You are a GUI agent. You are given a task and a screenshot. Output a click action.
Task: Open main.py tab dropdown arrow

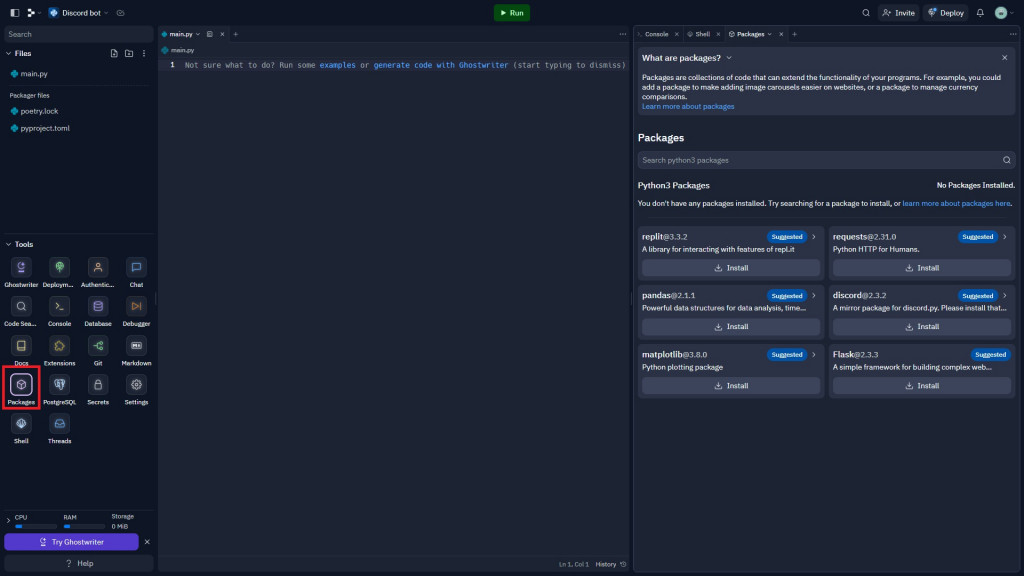198,34
